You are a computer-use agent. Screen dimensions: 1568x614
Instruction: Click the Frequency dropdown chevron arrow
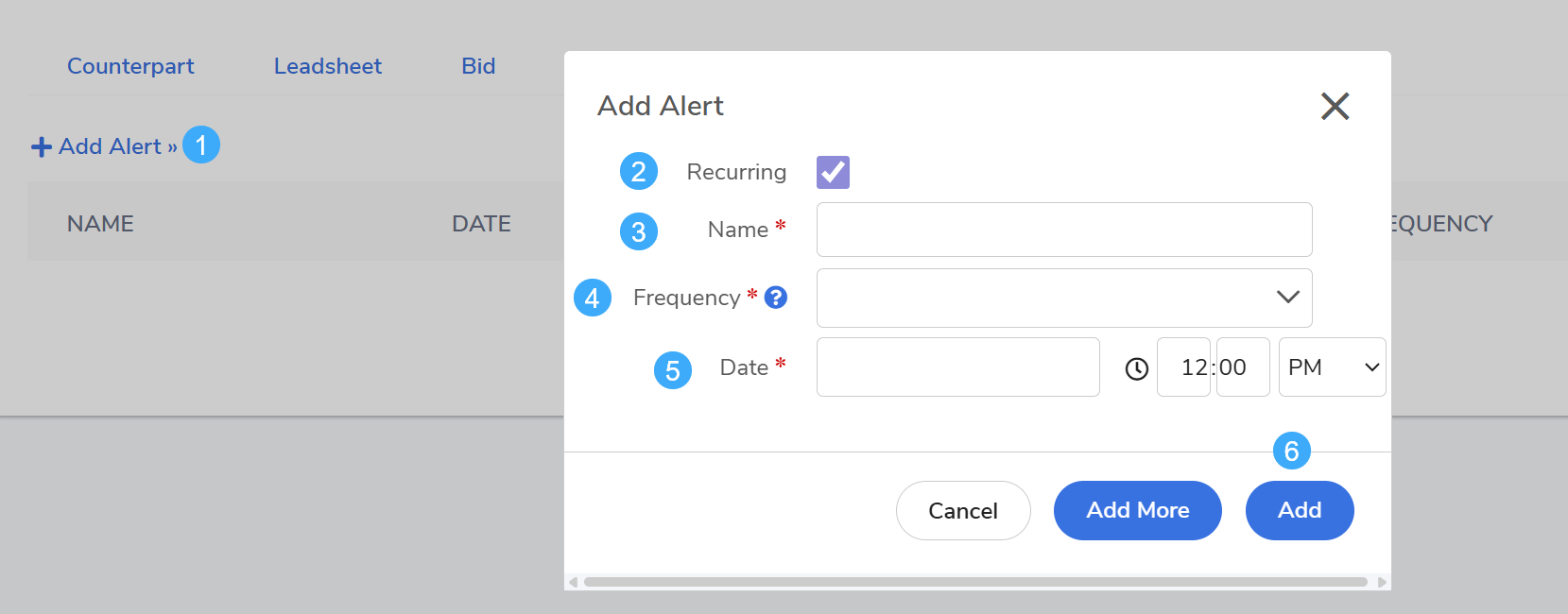(x=1287, y=298)
